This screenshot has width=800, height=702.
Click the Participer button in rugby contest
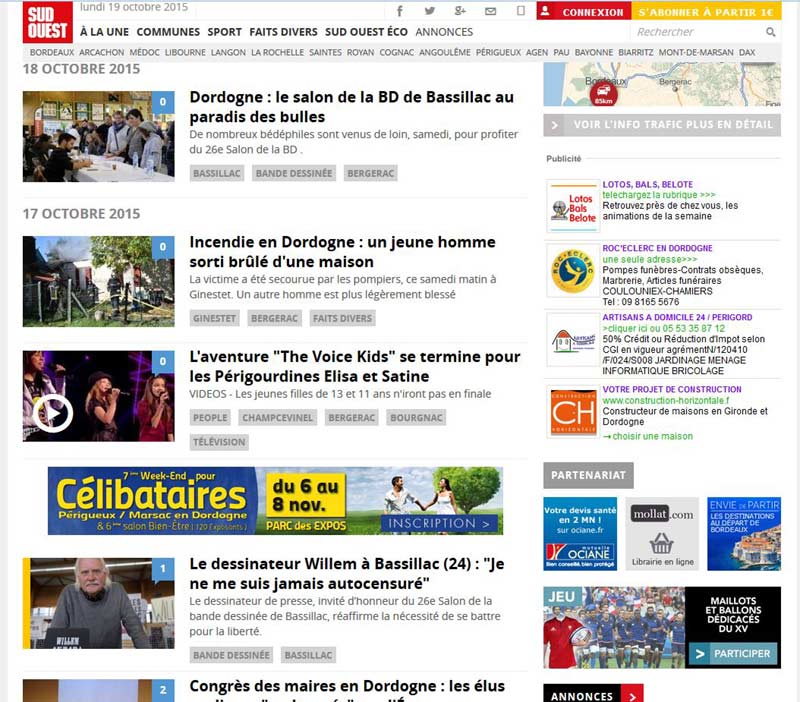tap(732, 653)
